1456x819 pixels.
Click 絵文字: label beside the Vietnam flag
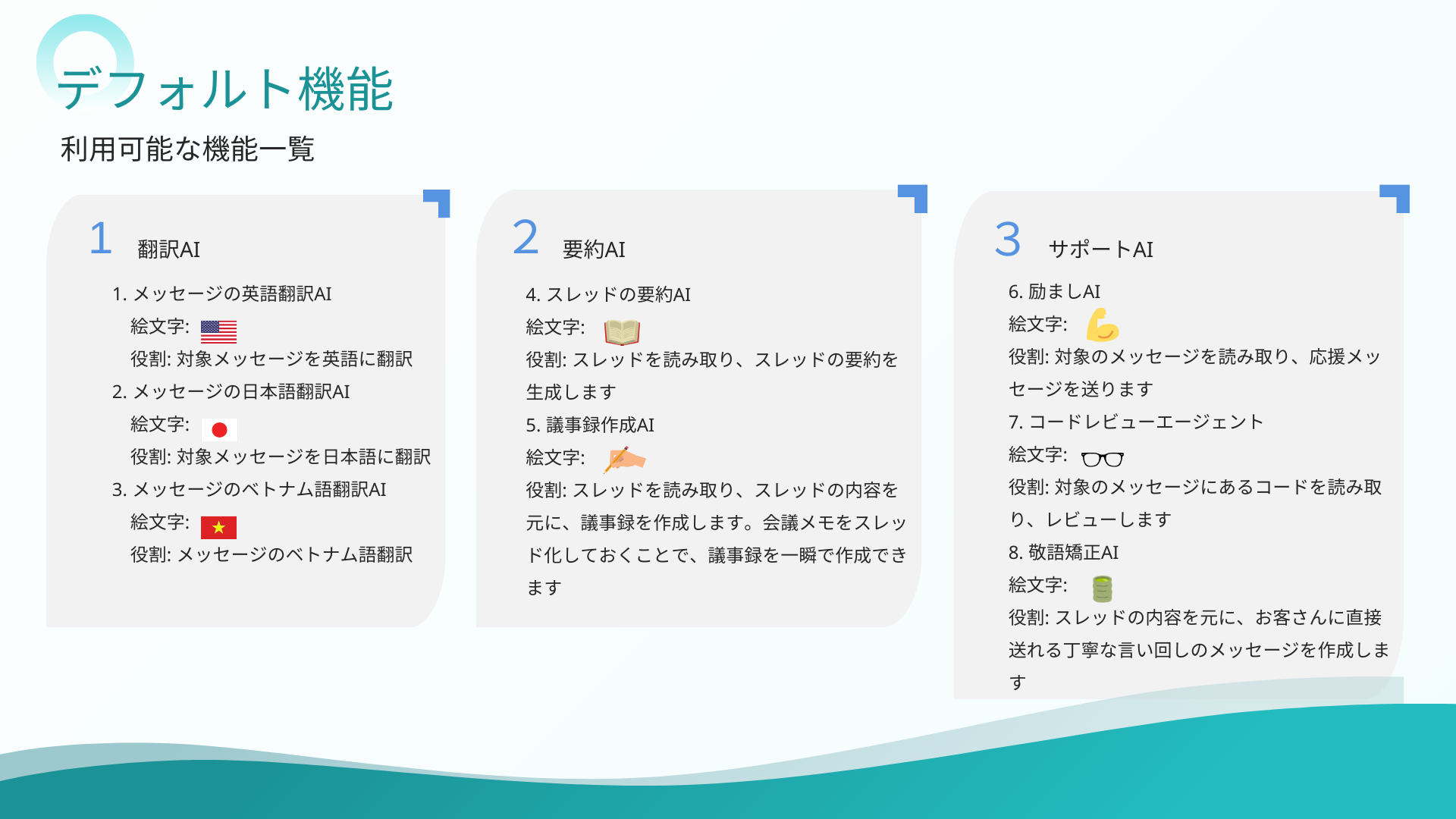160,522
